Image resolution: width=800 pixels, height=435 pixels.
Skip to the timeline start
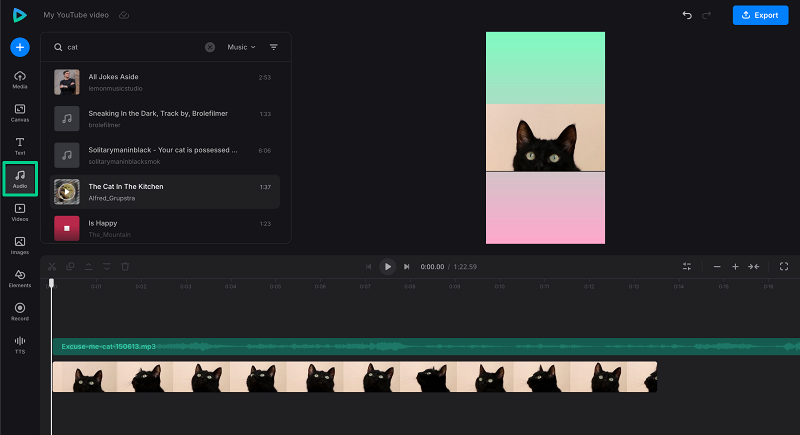368,267
